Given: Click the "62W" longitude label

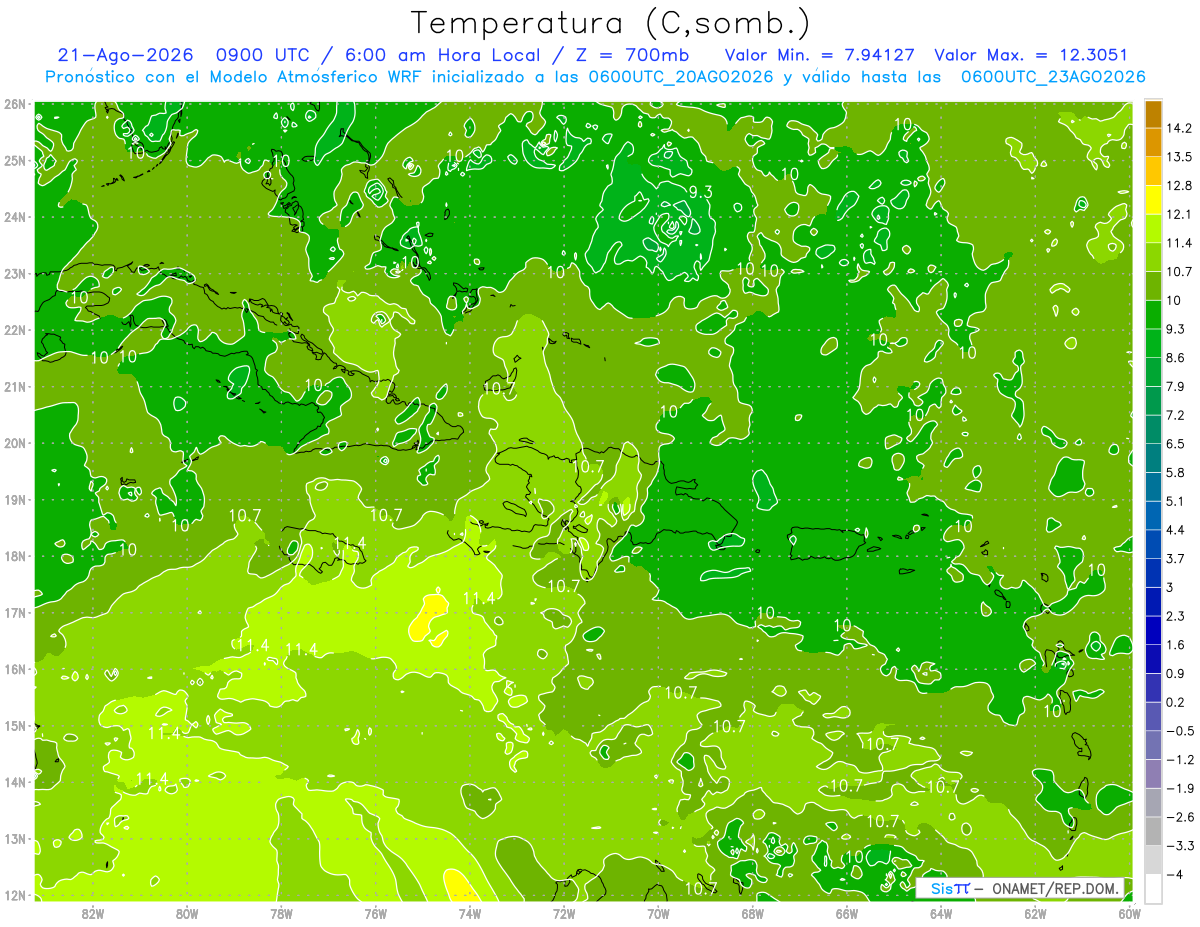Looking at the screenshot, I should point(1035,914).
